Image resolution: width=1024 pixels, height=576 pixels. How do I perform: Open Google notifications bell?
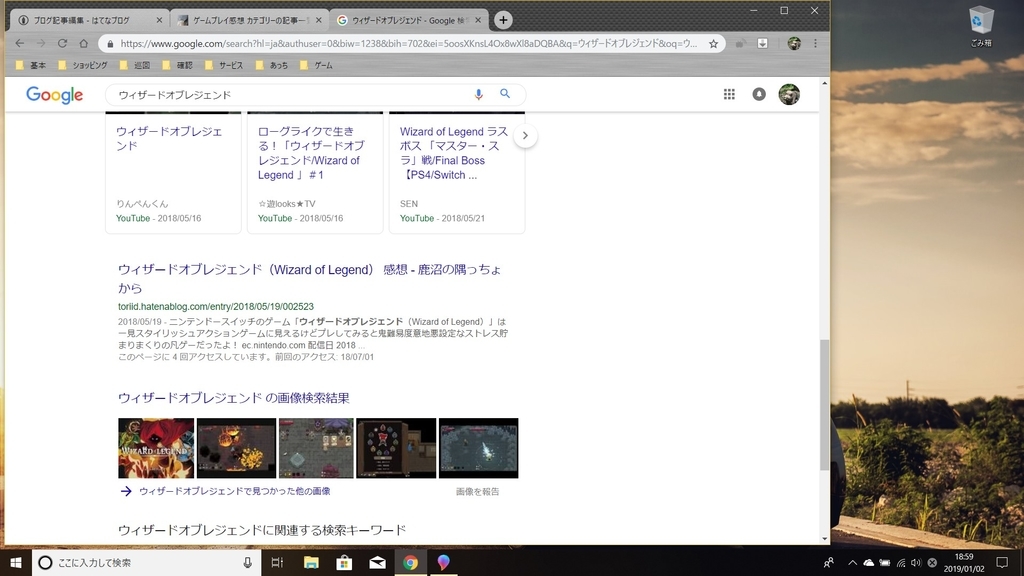(759, 94)
